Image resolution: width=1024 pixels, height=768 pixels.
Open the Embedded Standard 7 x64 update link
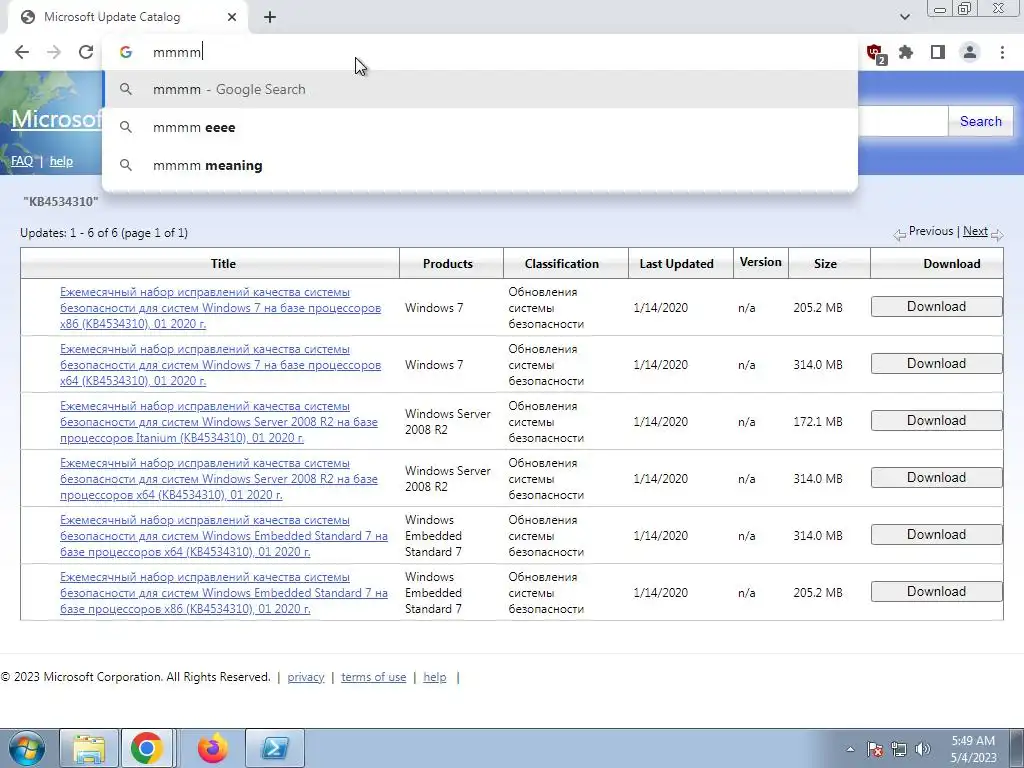coord(224,536)
